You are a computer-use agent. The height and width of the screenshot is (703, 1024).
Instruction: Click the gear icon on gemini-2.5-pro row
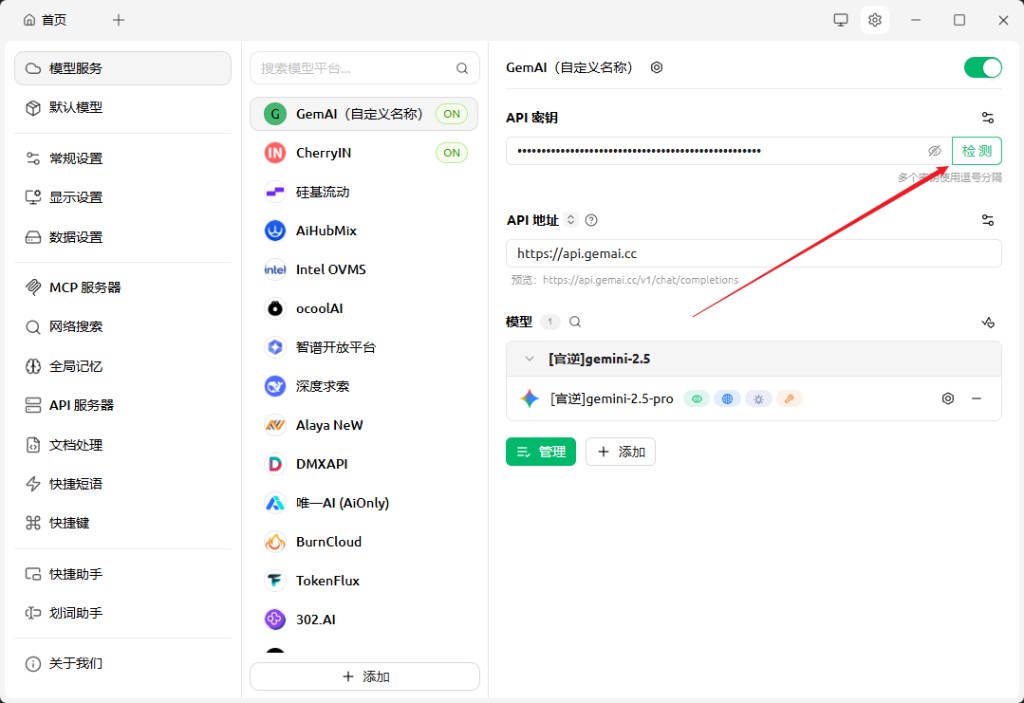coord(947,398)
